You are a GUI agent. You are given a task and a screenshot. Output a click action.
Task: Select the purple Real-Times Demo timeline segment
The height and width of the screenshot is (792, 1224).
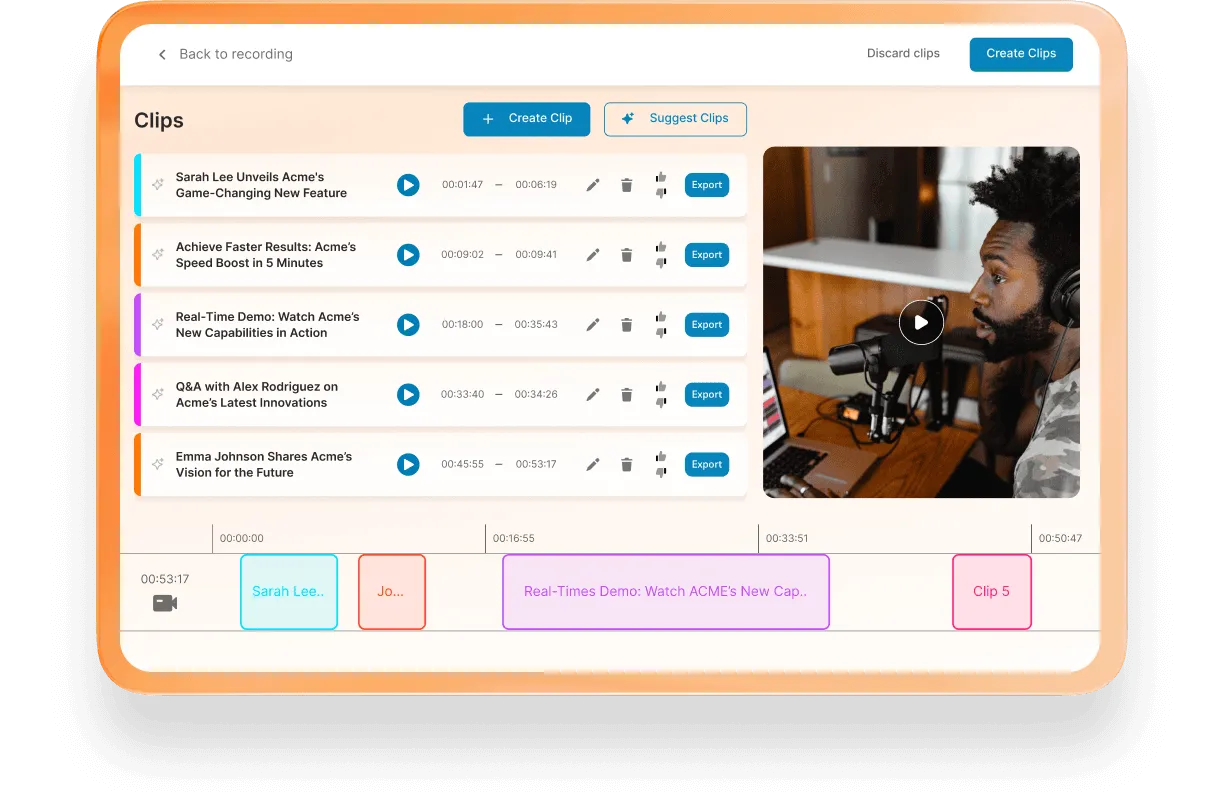665,592
